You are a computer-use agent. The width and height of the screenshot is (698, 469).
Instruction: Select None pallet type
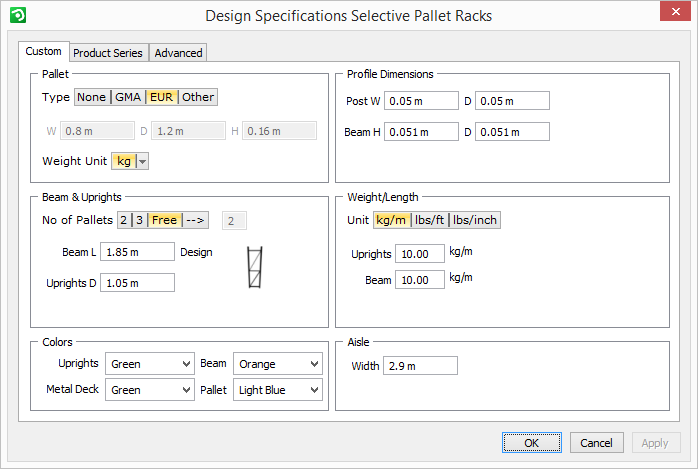91,97
